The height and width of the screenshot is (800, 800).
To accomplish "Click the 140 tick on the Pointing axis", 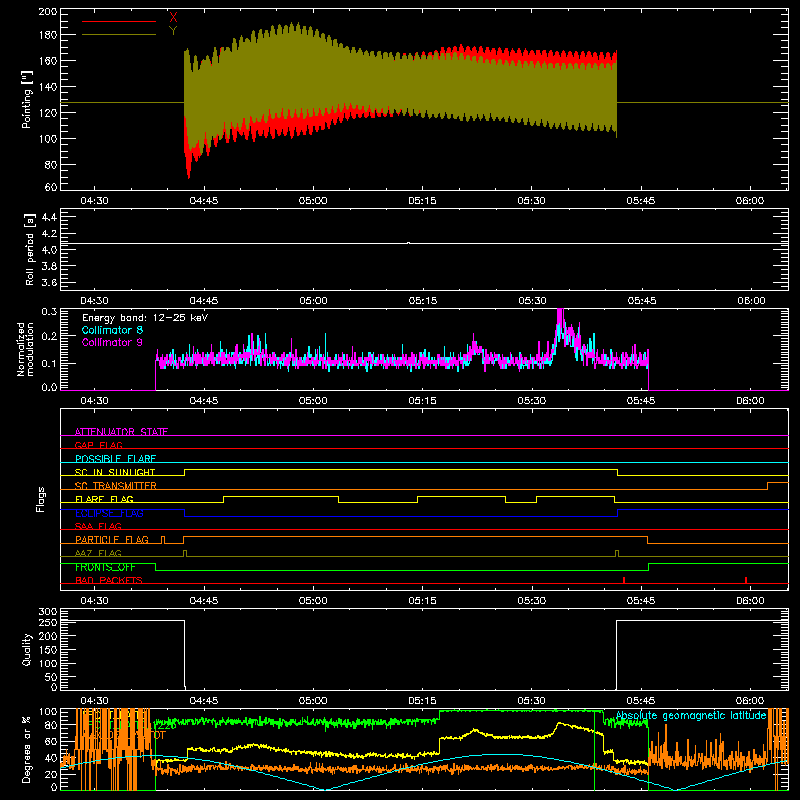I will coord(47,87).
